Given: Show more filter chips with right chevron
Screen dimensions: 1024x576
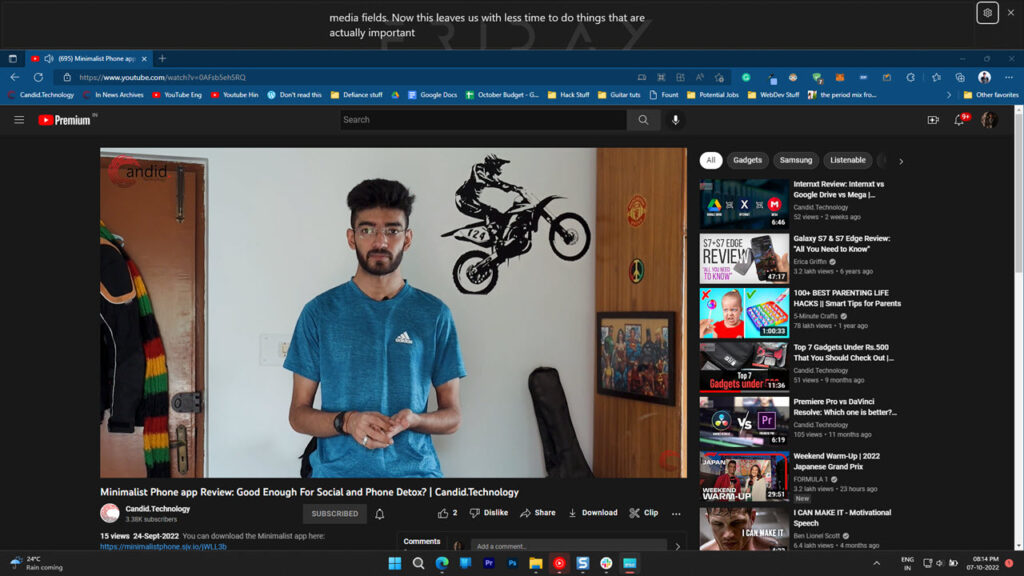Looking at the screenshot, I should point(901,161).
